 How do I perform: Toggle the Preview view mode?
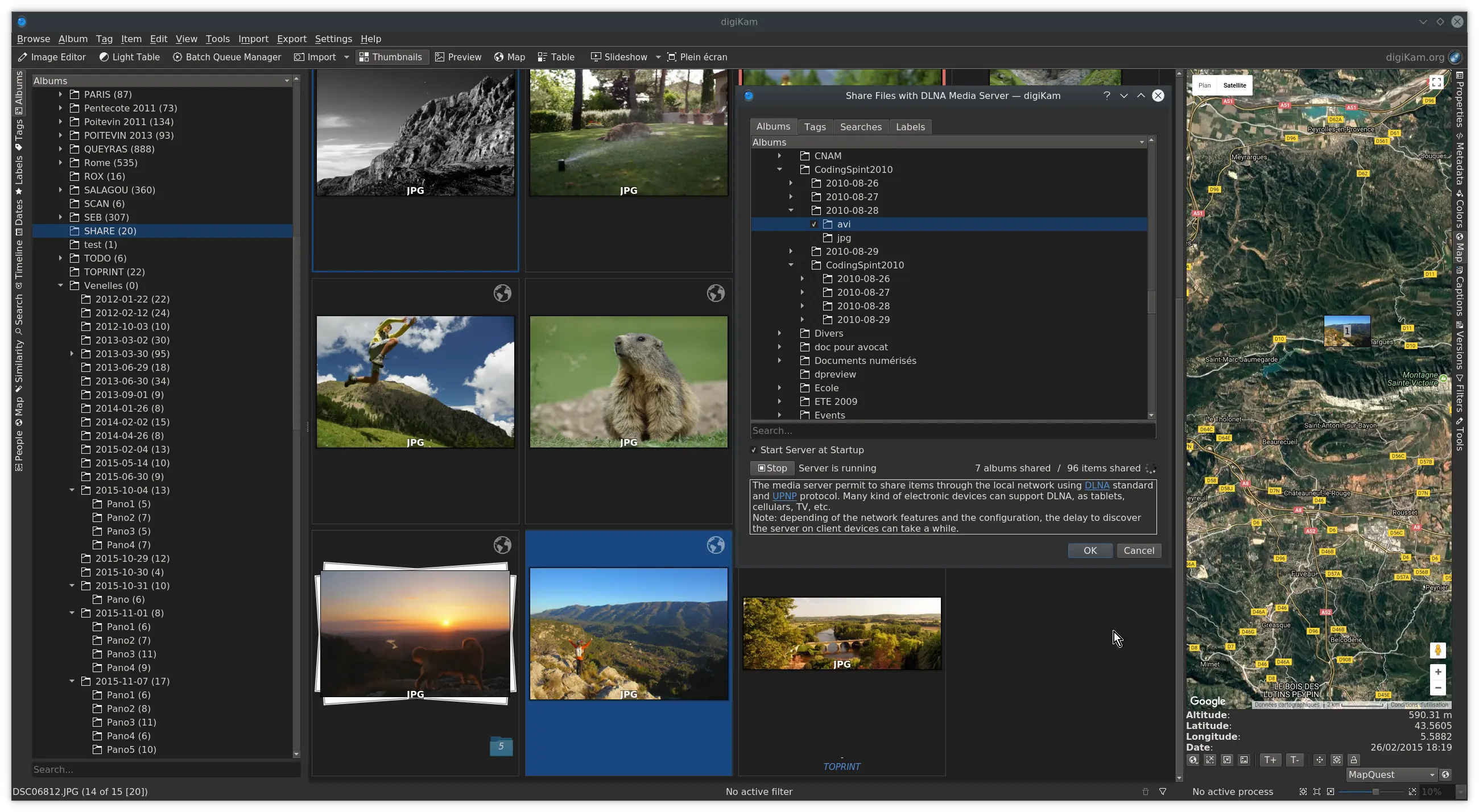point(458,57)
